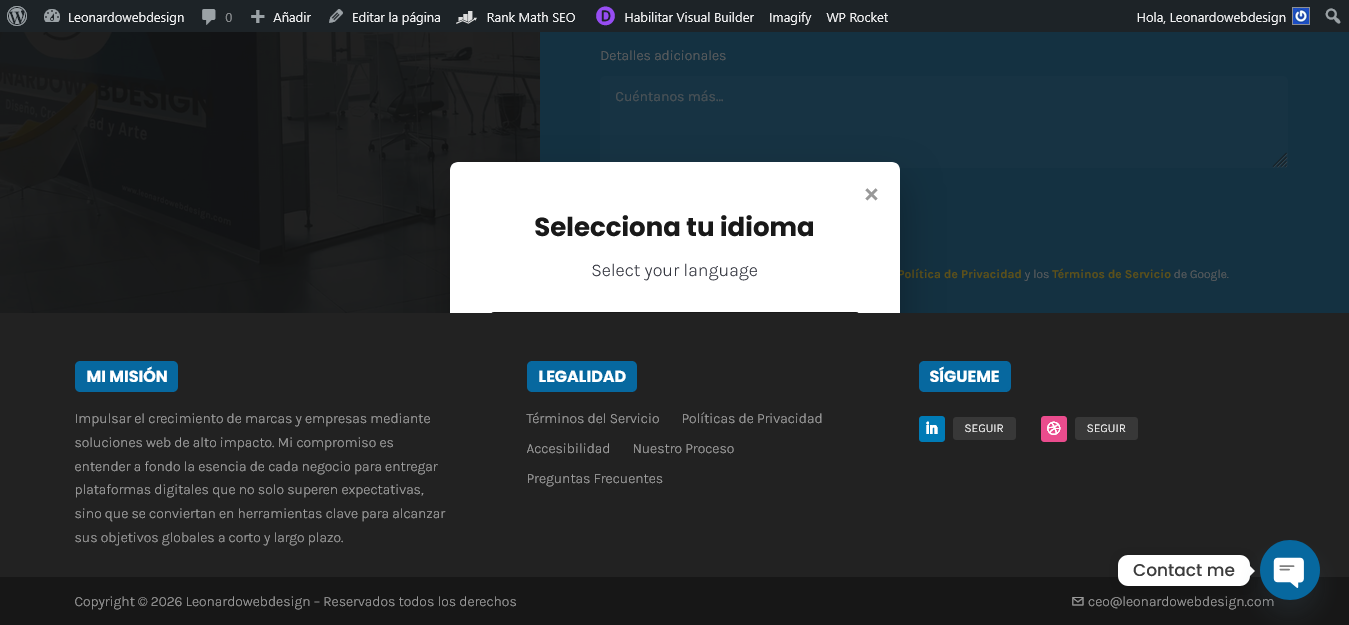This screenshot has width=1349, height=625.
Task: Open the WP Rocket menu
Action: [x=857, y=17]
